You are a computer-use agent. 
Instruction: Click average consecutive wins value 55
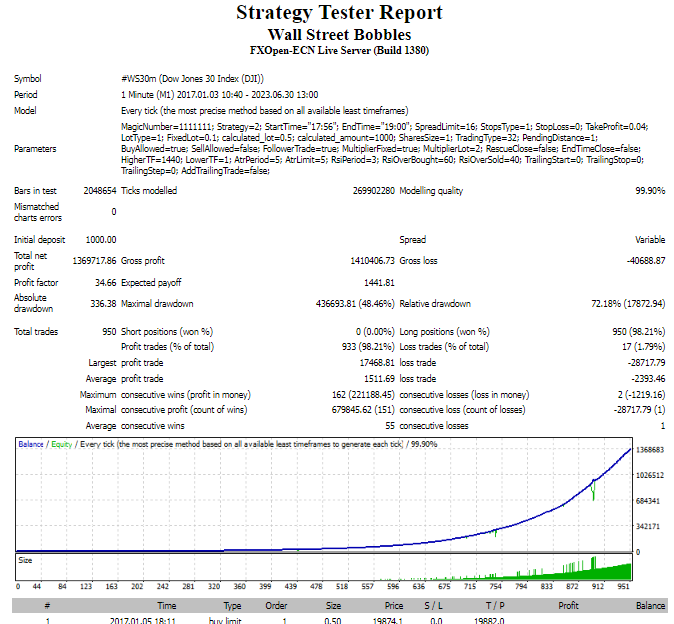(x=389, y=426)
